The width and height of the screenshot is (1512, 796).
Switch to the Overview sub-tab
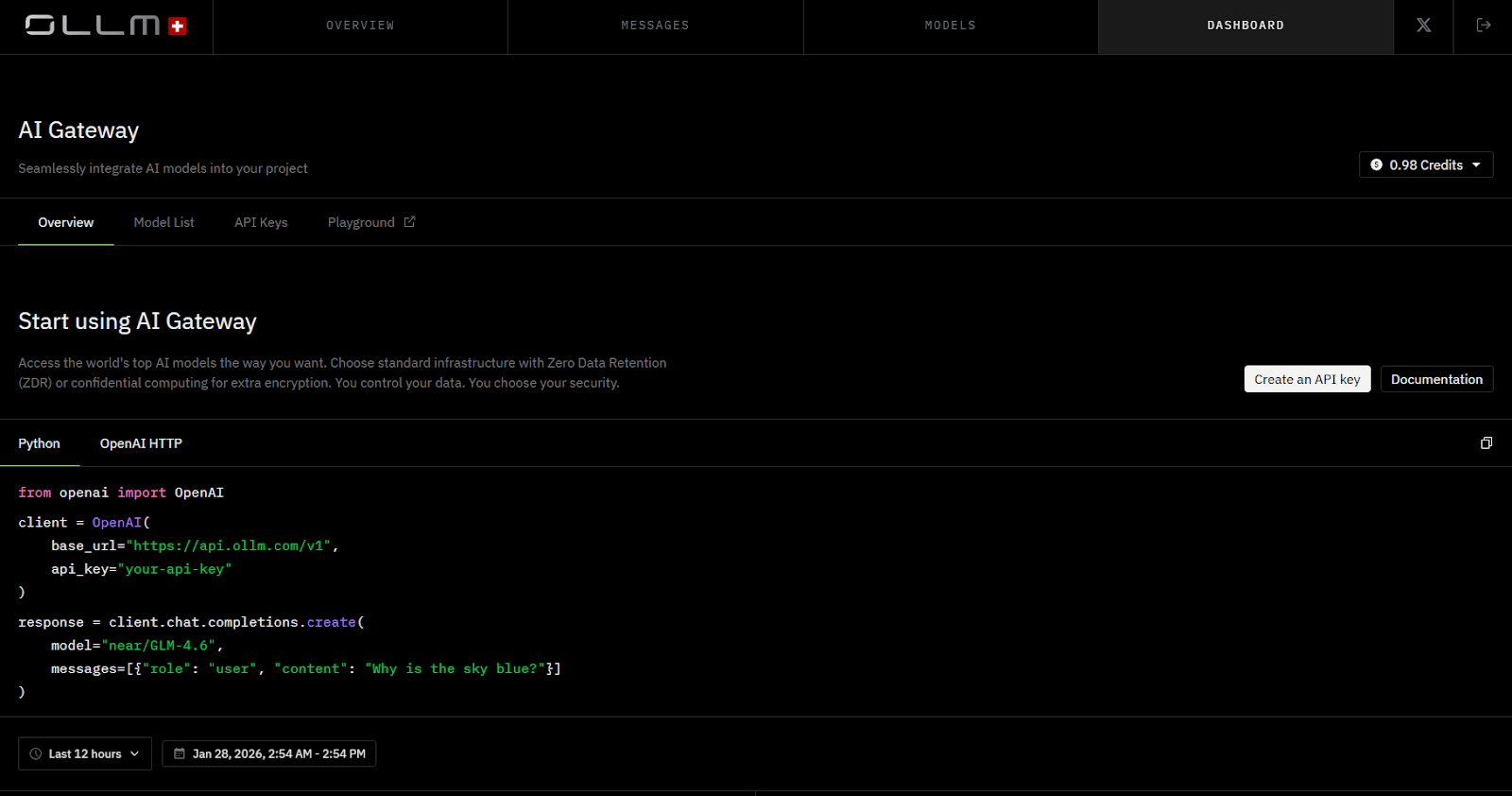[66, 222]
